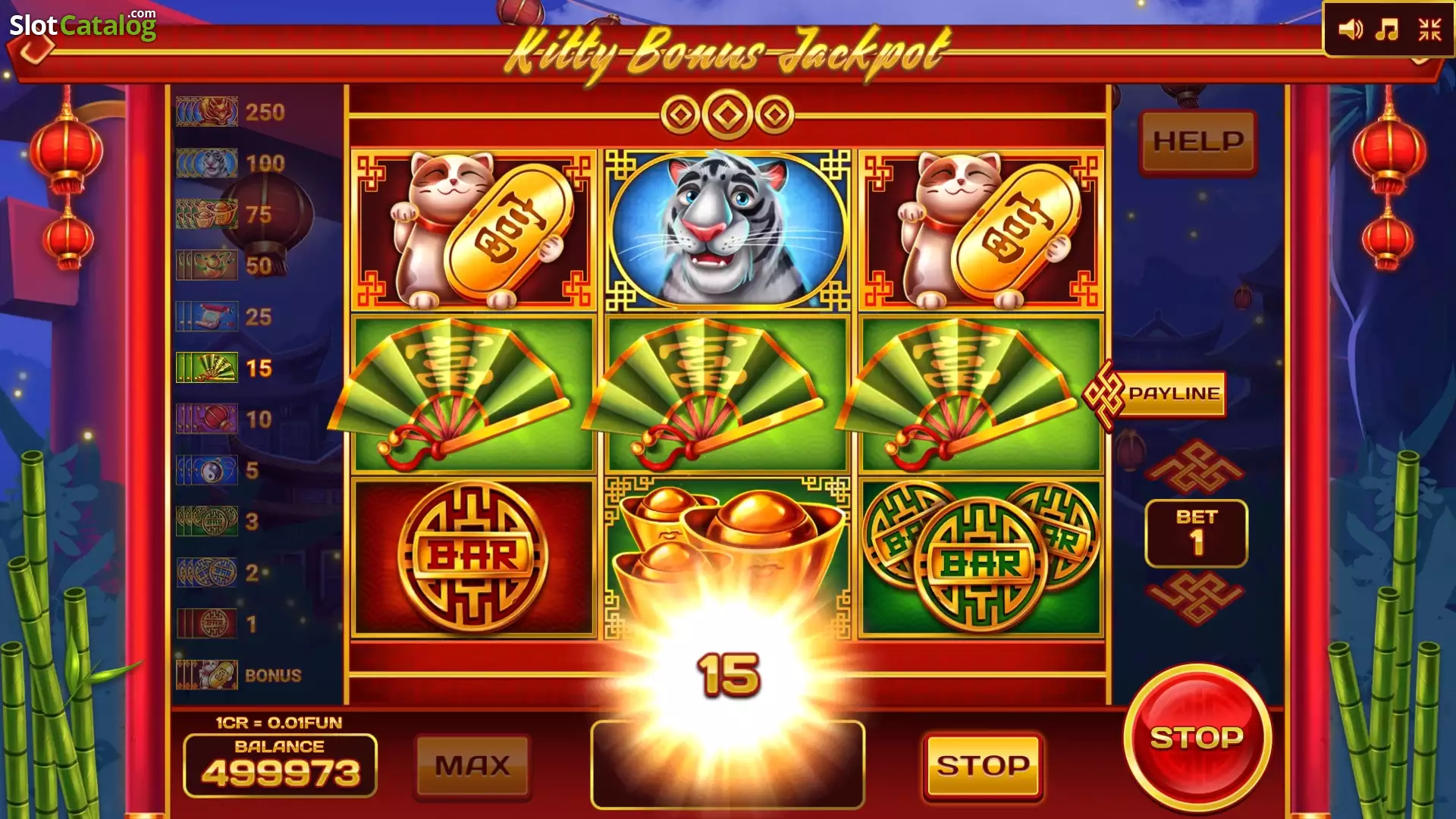Screen dimensions: 1456x819
Task: Click the white tiger reel symbol
Action: coord(727,230)
